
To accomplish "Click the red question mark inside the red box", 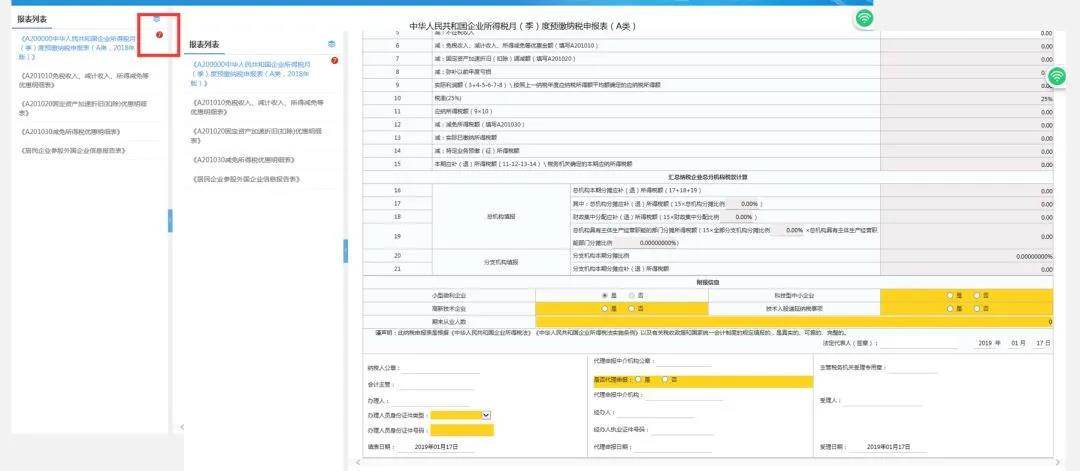I will point(159,35).
